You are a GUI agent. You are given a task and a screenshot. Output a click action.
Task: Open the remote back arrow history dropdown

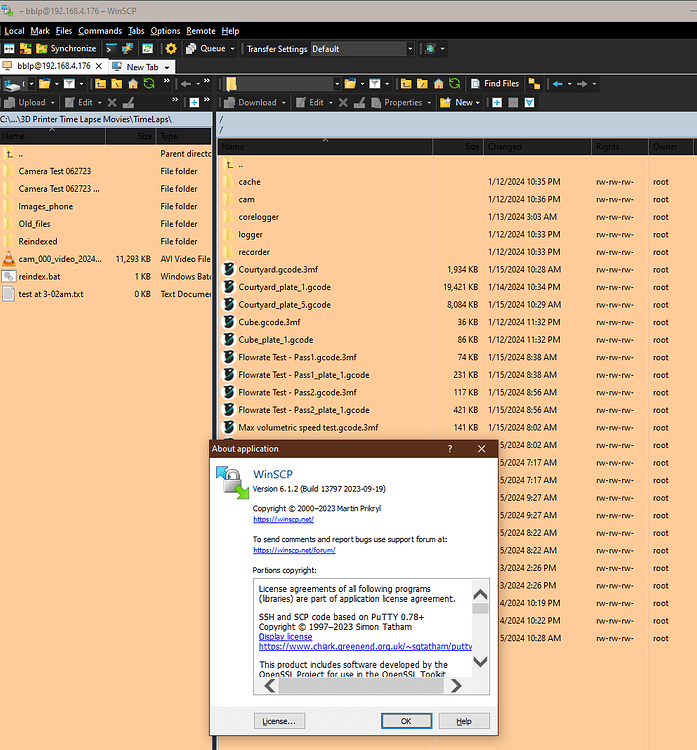coord(569,84)
